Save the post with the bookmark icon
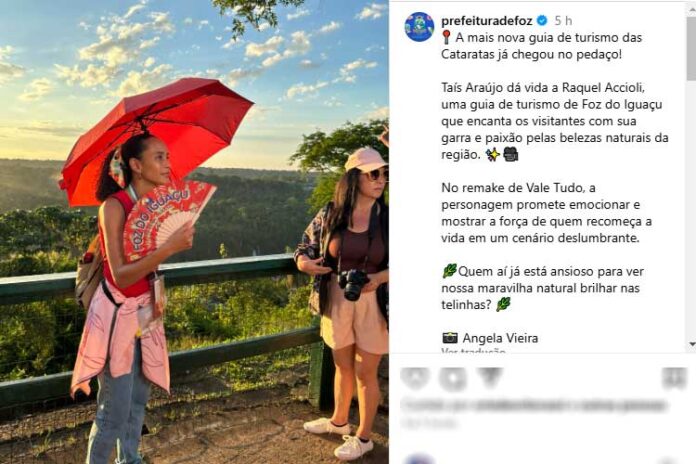 click(x=674, y=378)
